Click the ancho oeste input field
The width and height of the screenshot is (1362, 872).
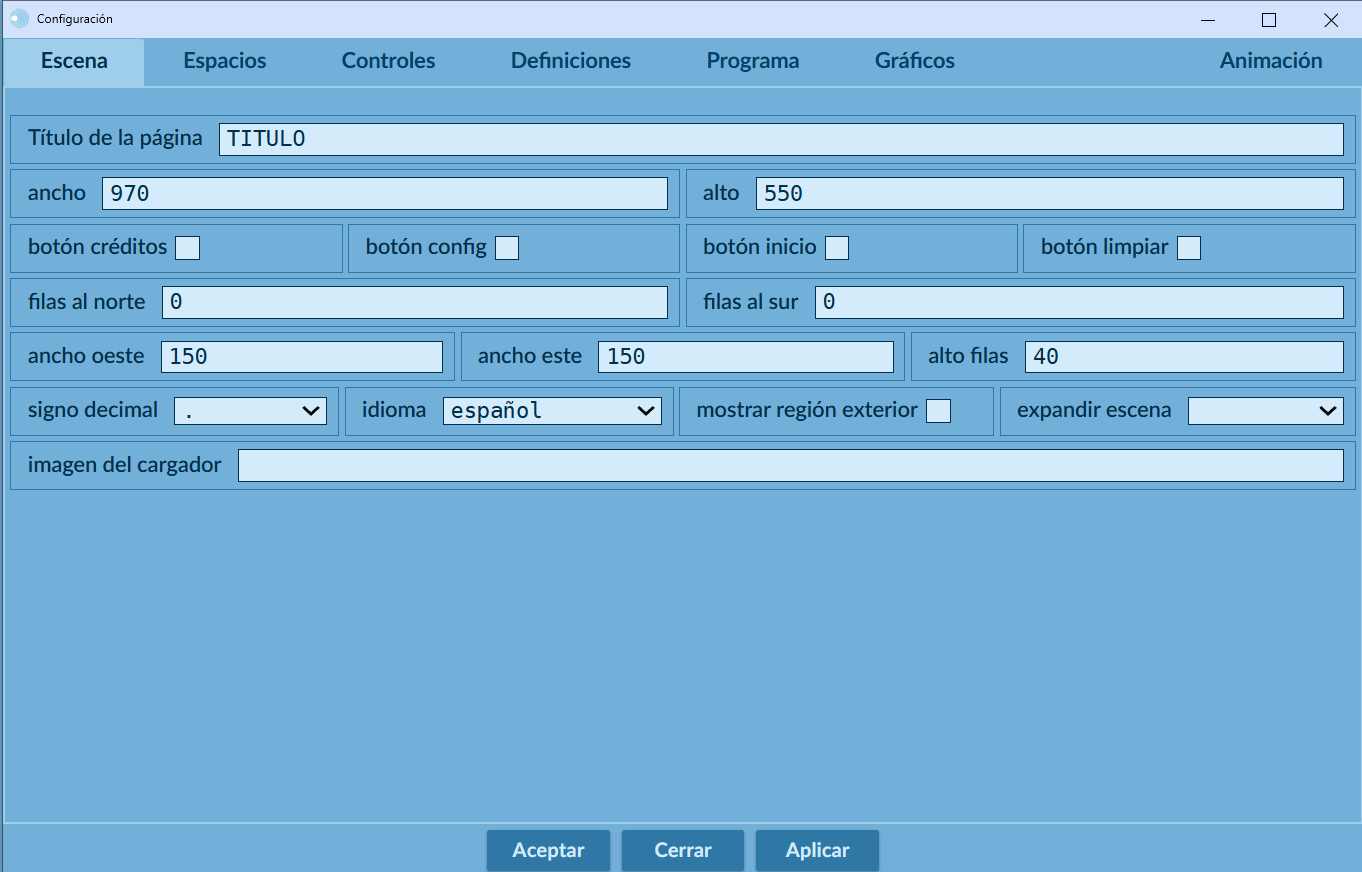tap(301, 357)
